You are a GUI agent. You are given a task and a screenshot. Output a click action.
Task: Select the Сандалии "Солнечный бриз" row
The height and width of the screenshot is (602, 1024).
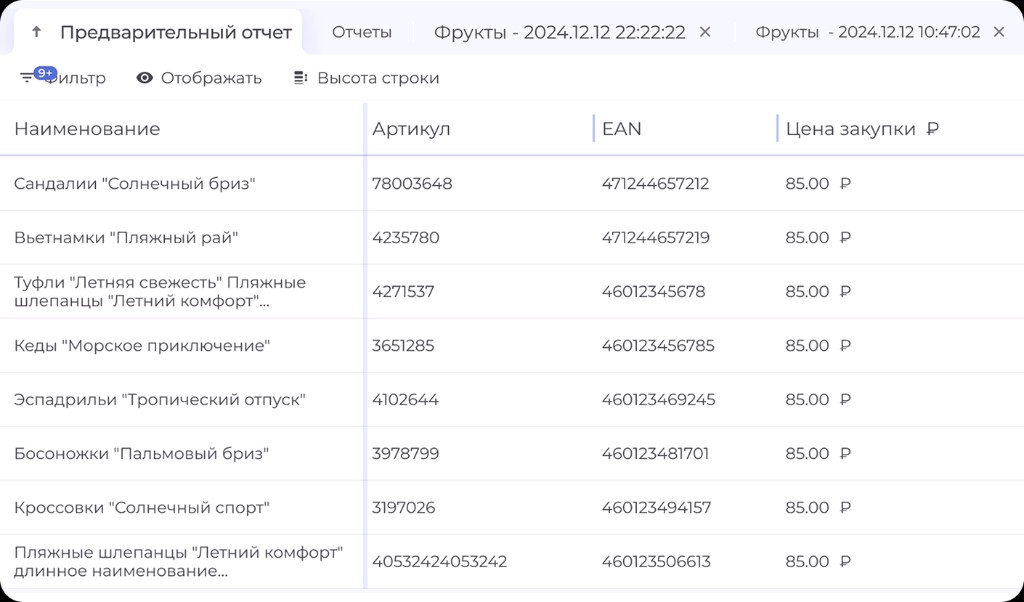[135, 184]
